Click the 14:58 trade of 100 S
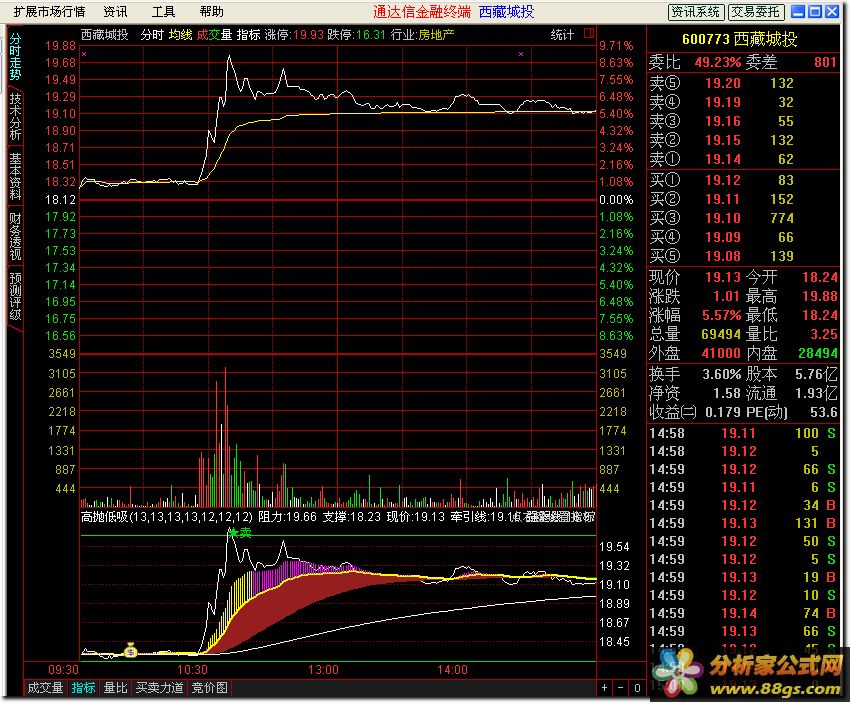The image size is (852, 704). (x=743, y=433)
